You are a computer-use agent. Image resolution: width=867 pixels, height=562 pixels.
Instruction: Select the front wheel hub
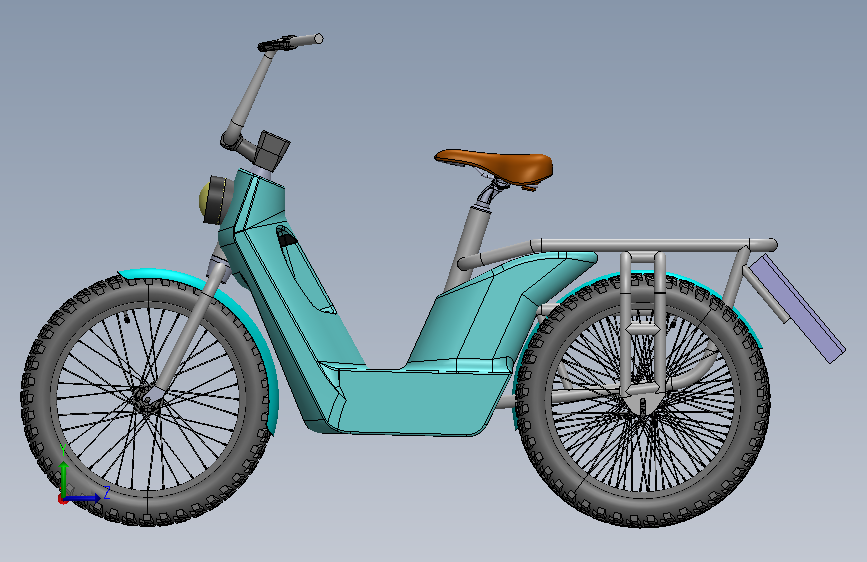[147, 397]
